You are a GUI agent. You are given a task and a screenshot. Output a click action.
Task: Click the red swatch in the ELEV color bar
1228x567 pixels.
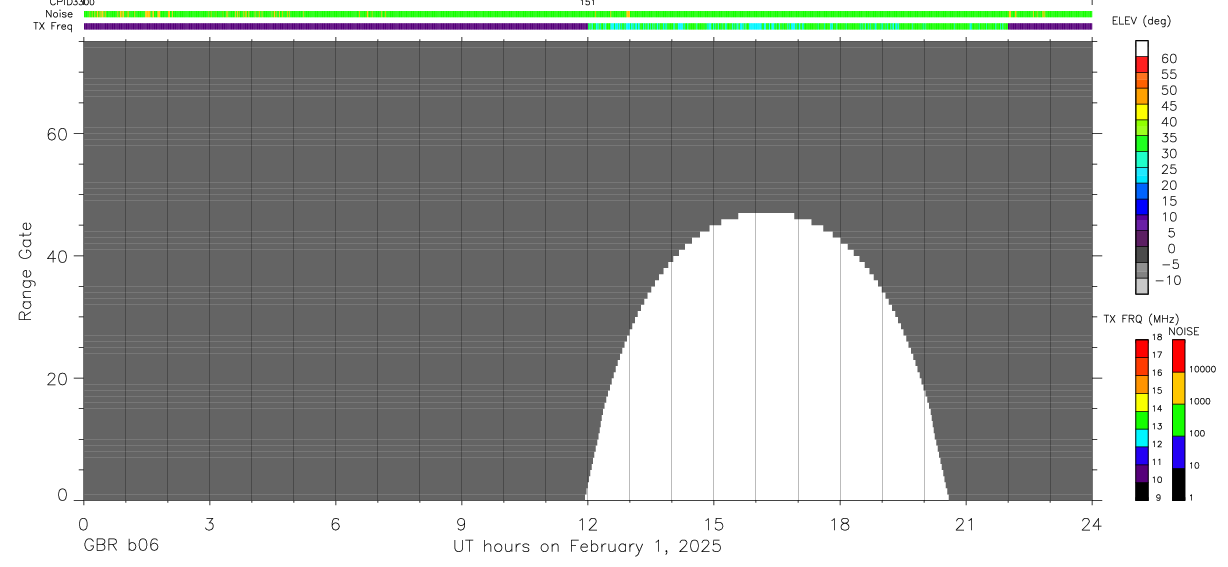1142,66
